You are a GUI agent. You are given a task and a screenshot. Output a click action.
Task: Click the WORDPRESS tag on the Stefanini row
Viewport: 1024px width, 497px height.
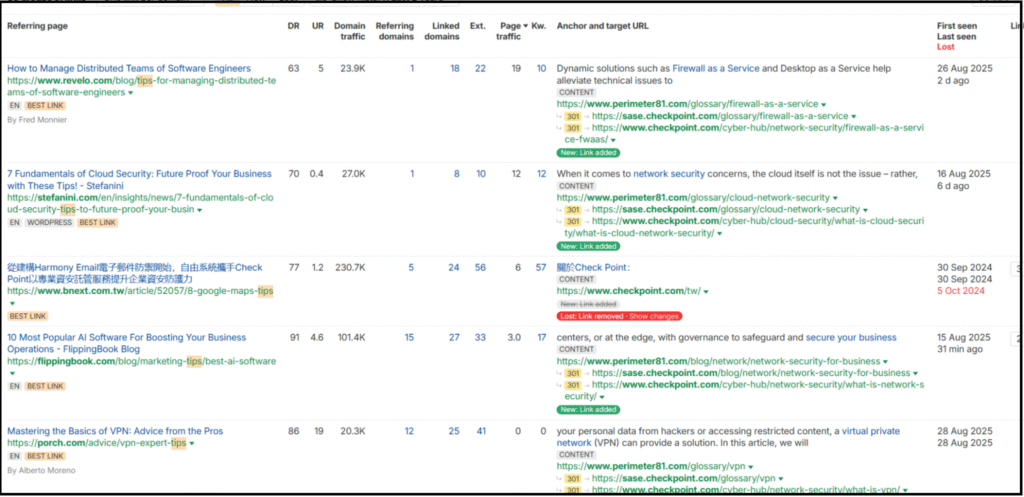point(49,223)
